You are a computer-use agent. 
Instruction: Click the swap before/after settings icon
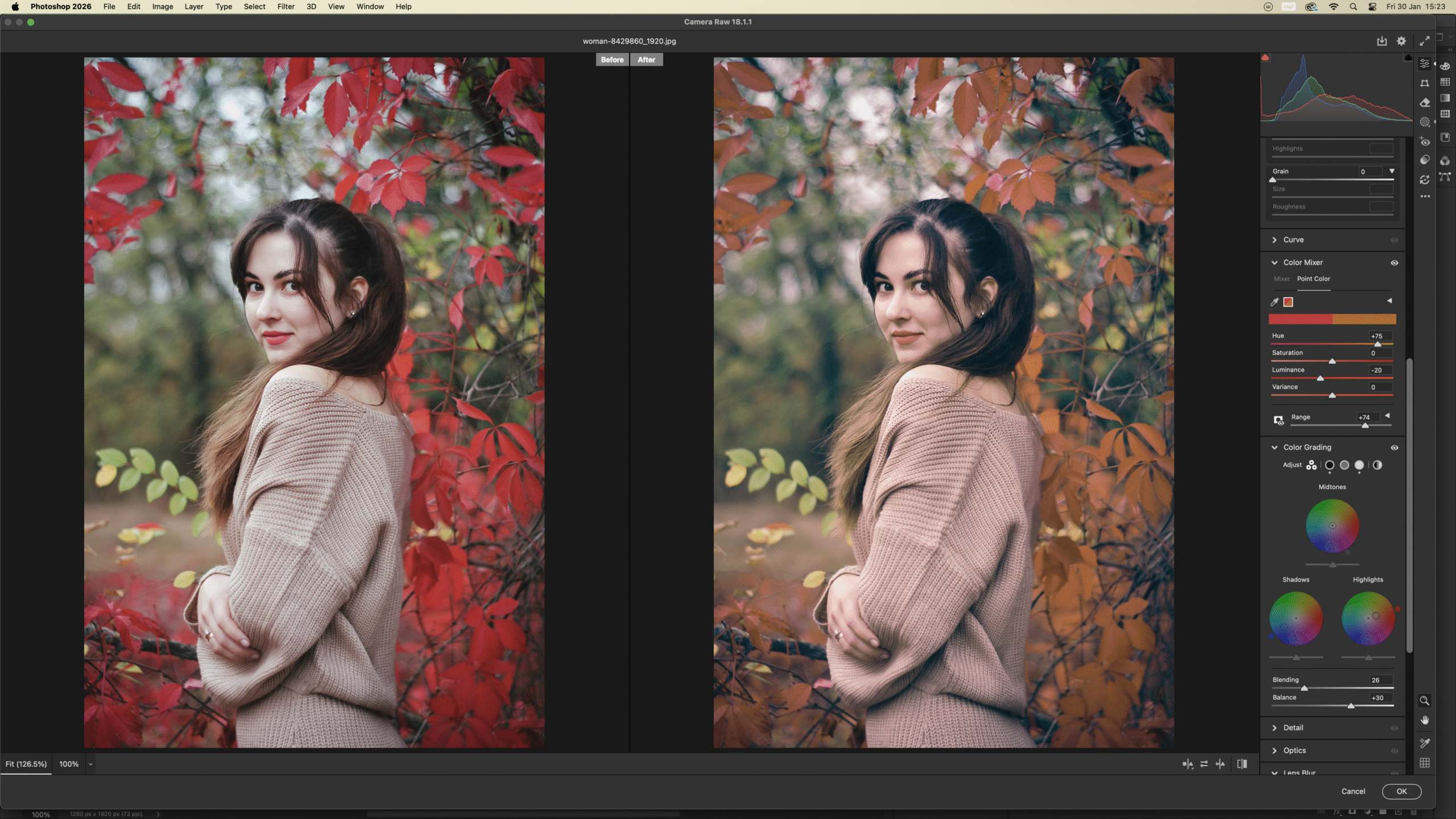(x=1204, y=764)
